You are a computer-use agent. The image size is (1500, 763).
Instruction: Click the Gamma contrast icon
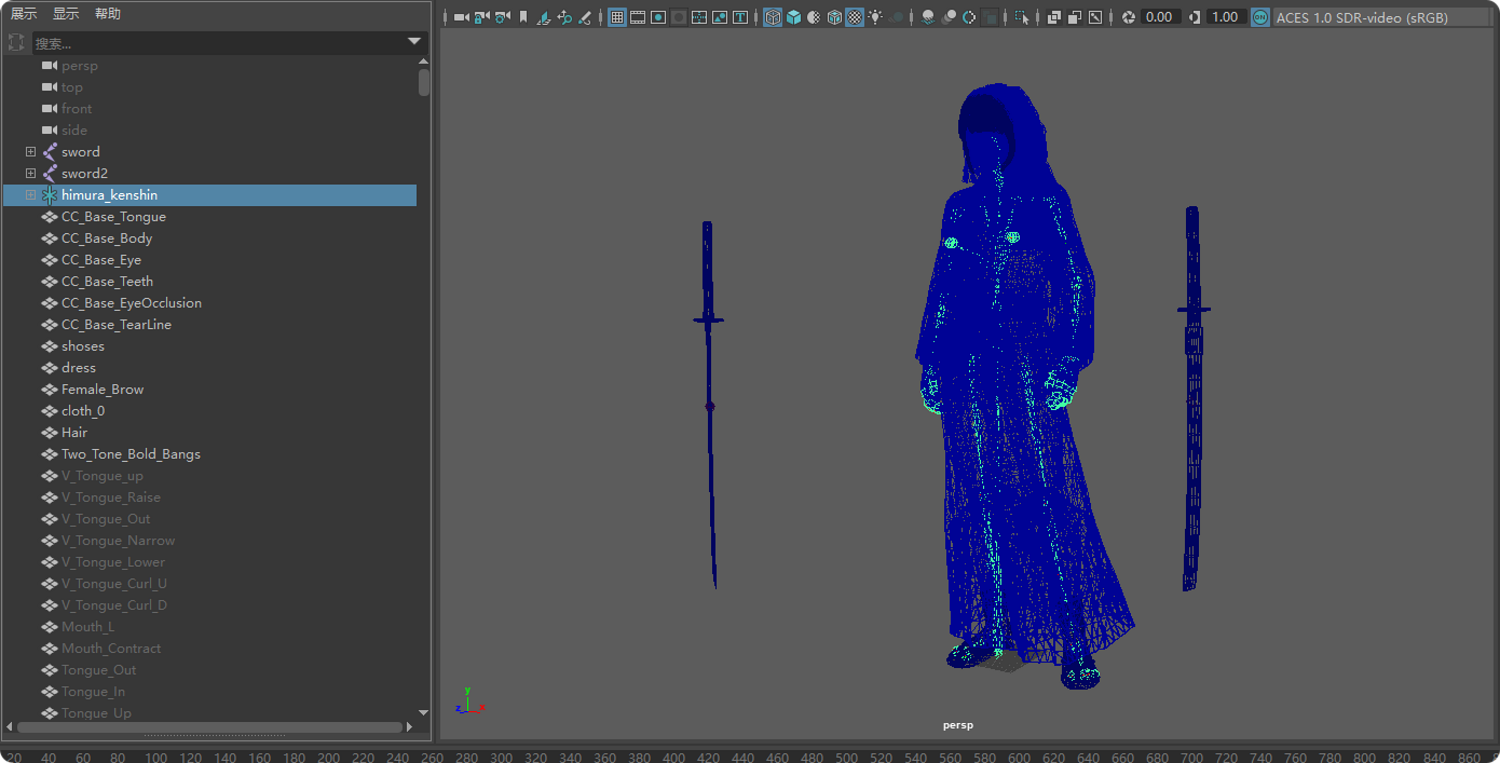(1194, 17)
